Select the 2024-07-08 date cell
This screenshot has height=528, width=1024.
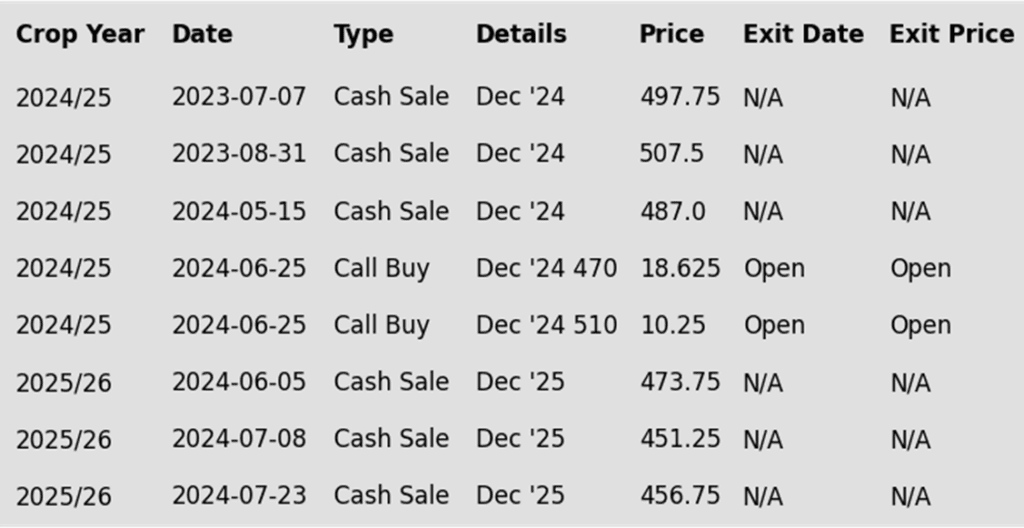(x=239, y=438)
